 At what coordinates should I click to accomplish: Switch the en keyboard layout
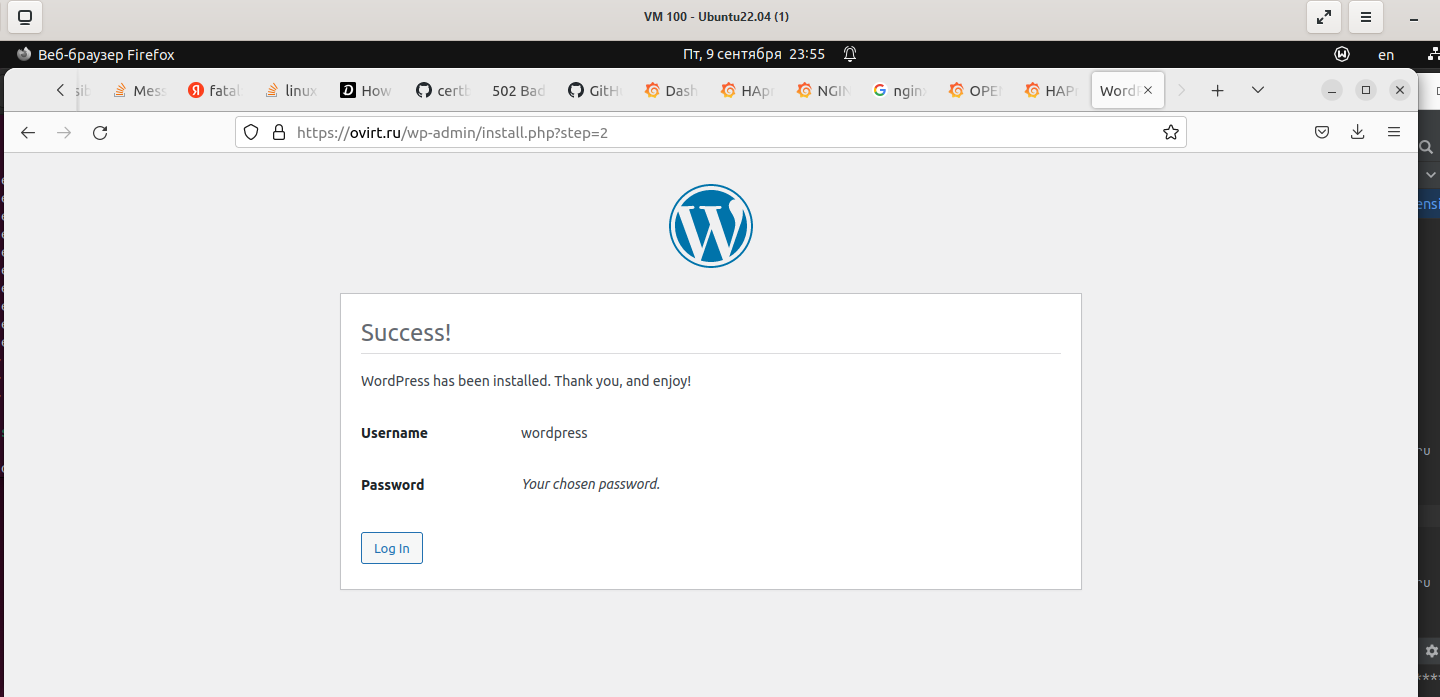click(1386, 54)
